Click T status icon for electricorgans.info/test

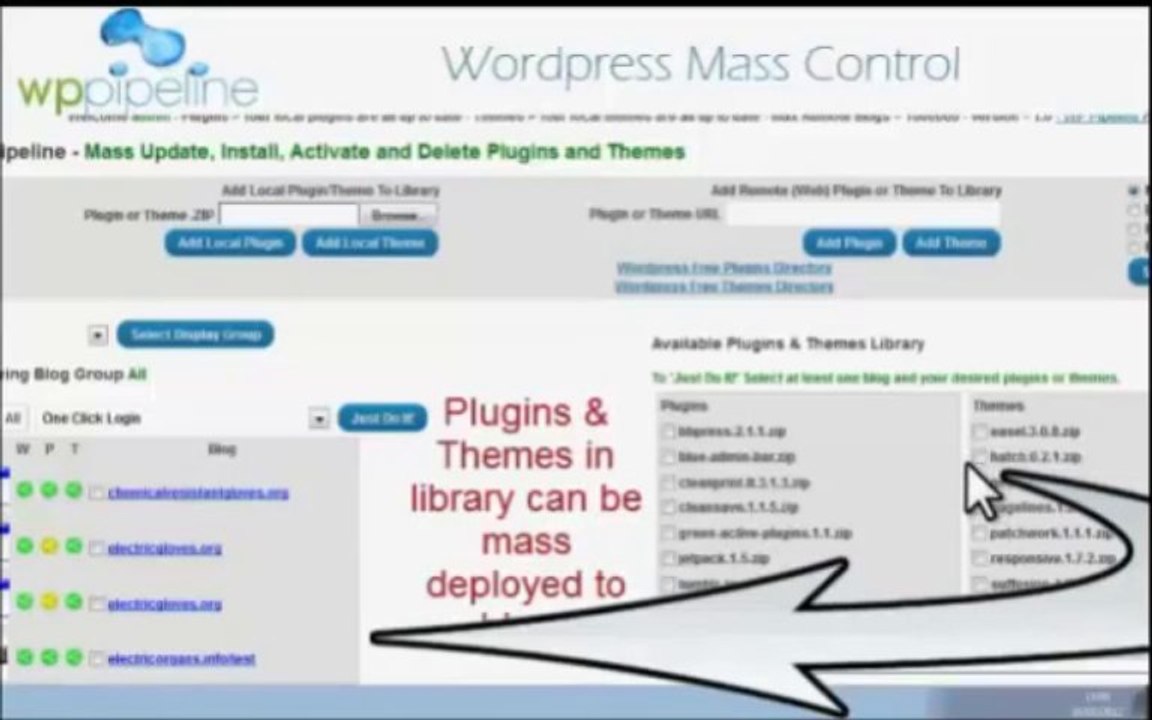click(73, 657)
